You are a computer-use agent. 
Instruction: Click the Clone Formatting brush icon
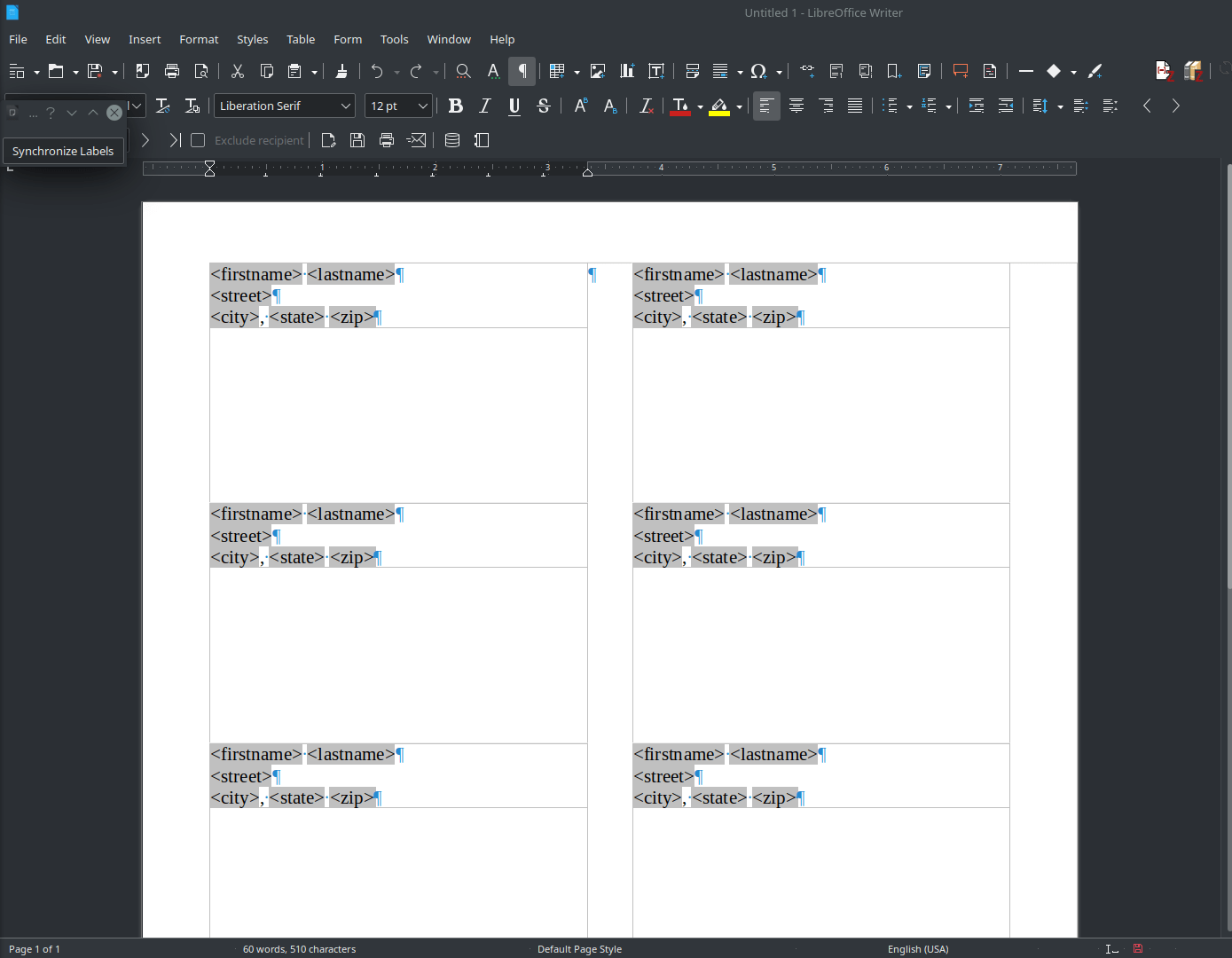341,71
